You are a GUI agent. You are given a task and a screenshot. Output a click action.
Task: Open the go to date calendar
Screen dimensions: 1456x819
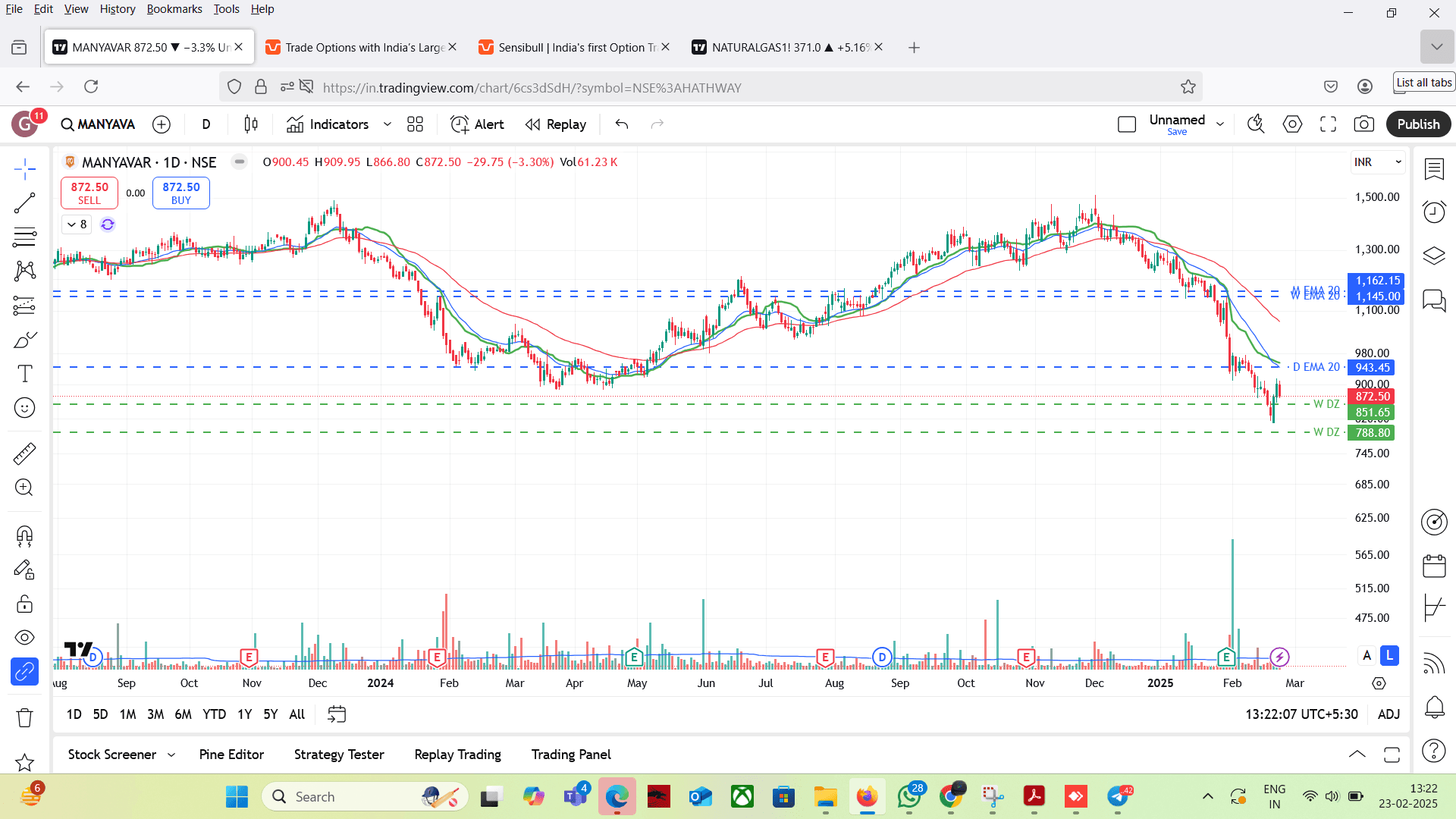click(x=337, y=714)
